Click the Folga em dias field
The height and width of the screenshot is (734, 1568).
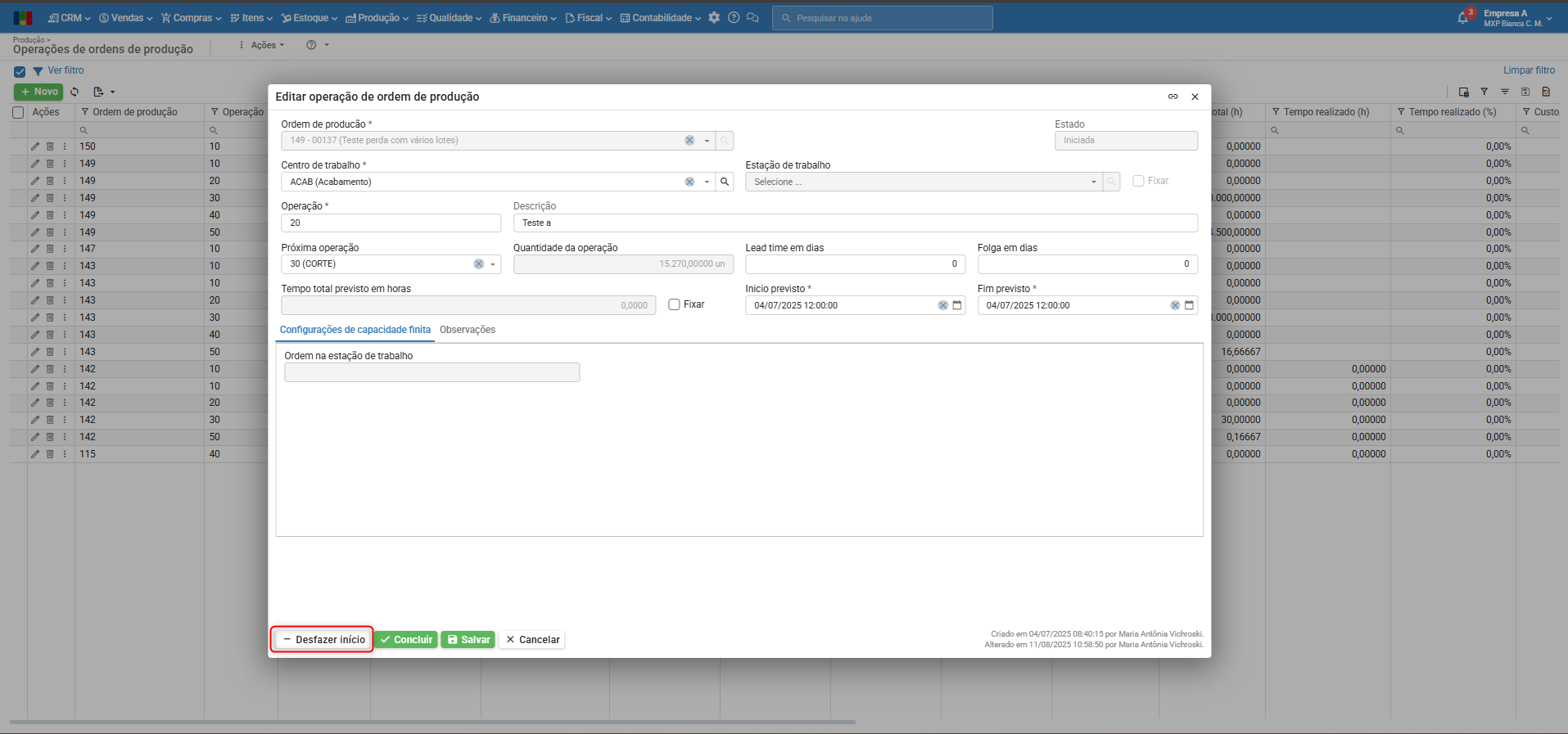point(1087,263)
